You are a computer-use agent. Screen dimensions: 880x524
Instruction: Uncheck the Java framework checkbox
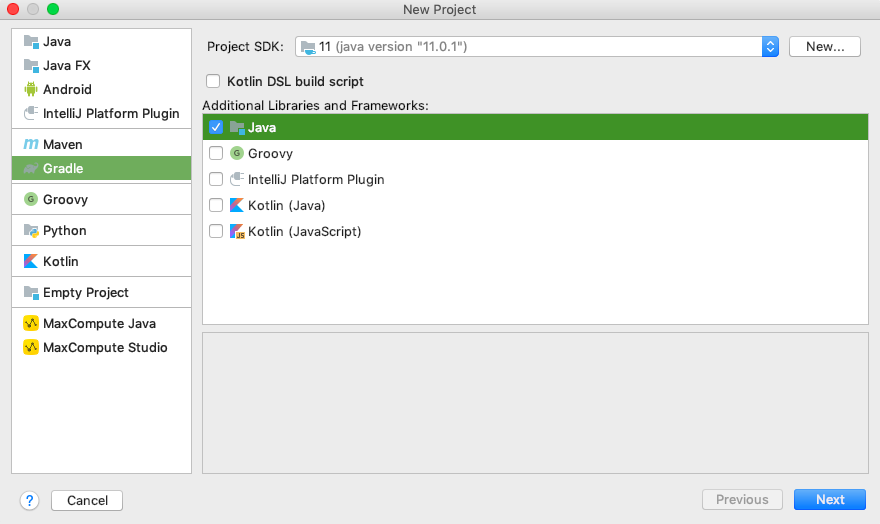pos(216,128)
